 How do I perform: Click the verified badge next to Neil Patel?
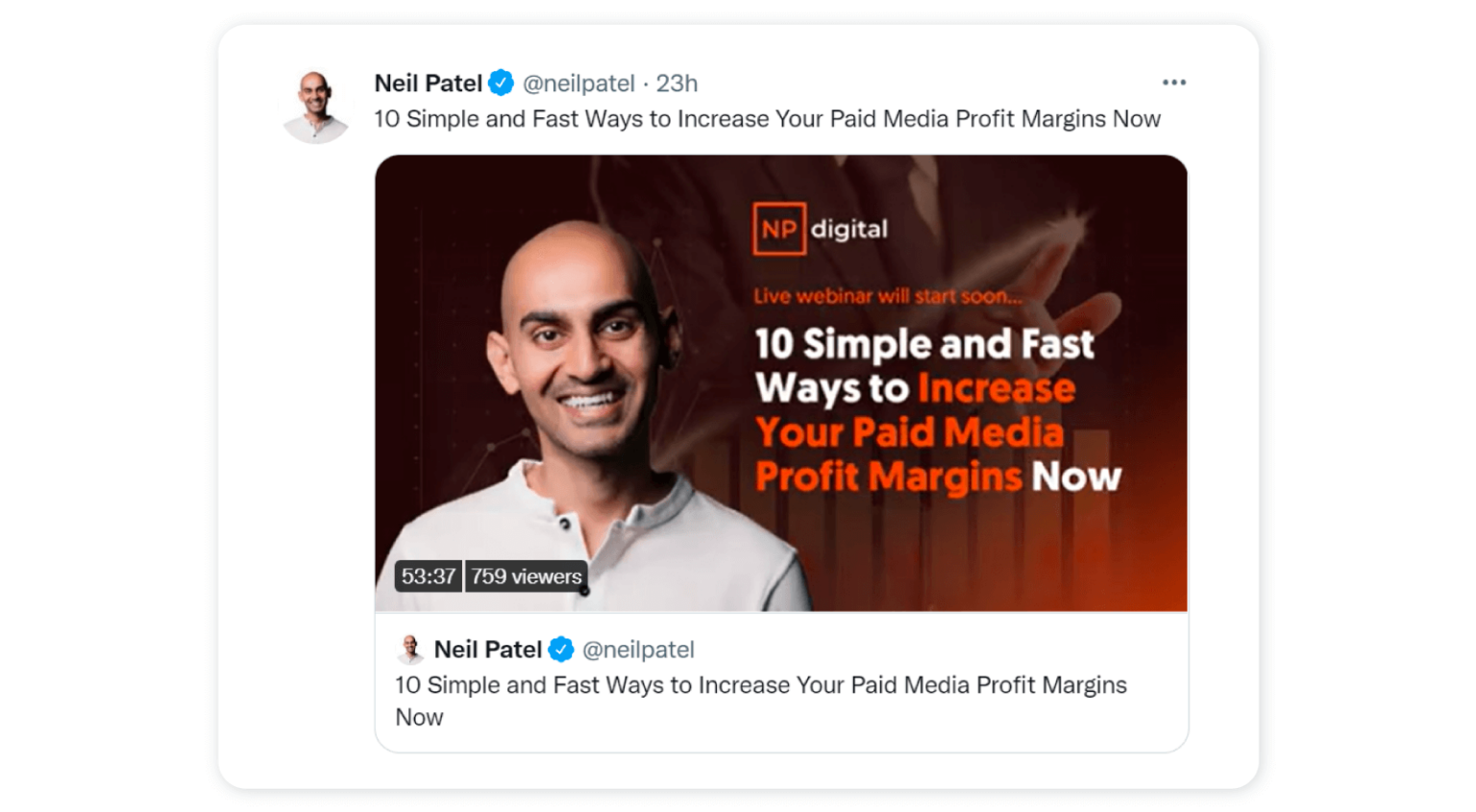pos(500,83)
